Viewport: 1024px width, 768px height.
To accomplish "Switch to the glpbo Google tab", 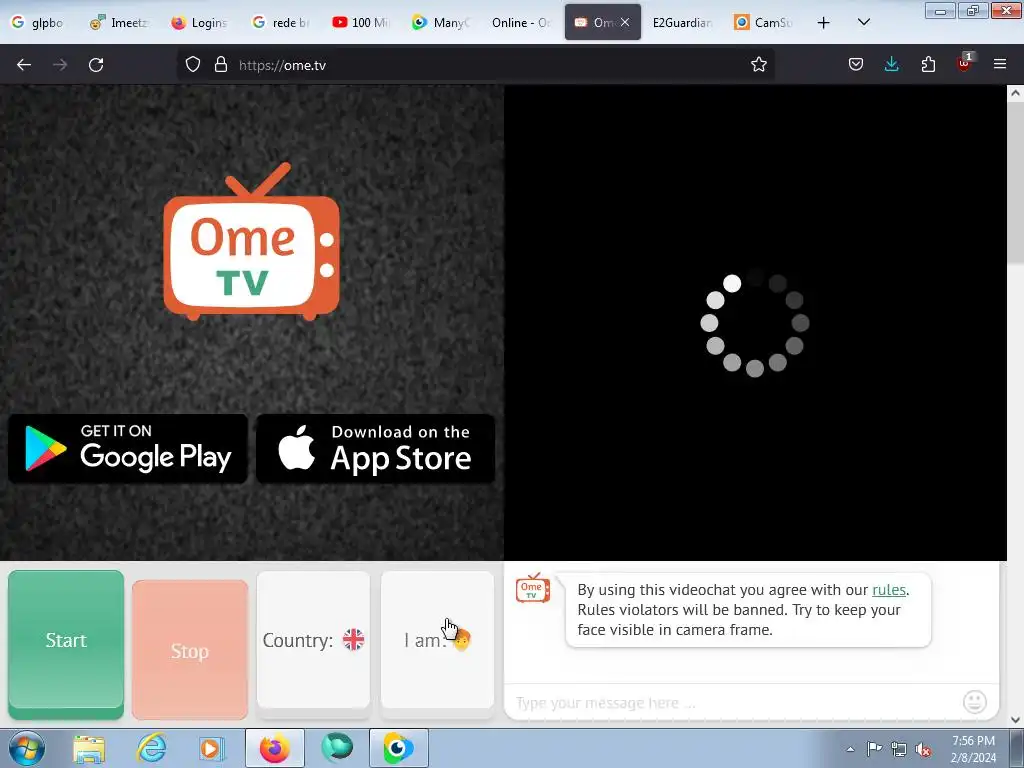I will click(x=38, y=22).
